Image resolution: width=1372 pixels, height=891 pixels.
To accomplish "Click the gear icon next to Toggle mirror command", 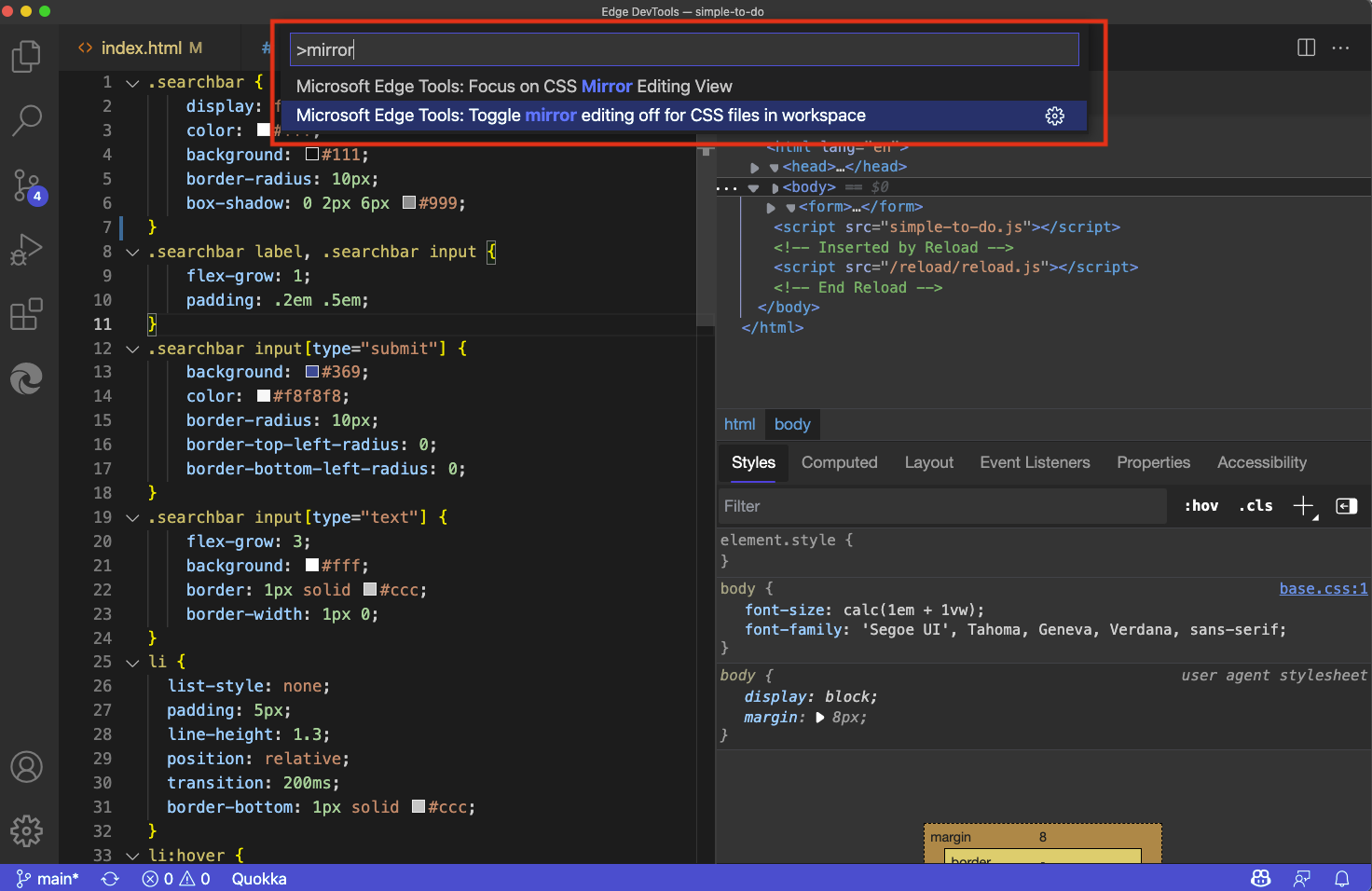I will point(1054,116).
